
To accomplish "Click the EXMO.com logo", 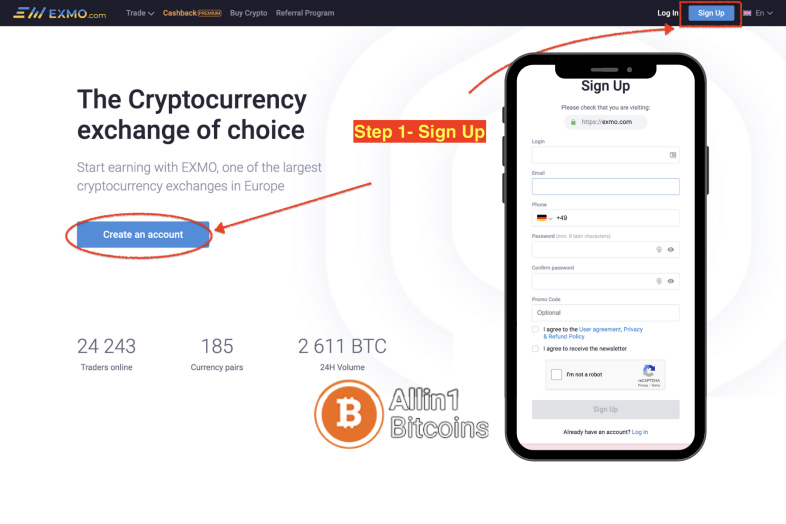I will click(x=60, y=13).
